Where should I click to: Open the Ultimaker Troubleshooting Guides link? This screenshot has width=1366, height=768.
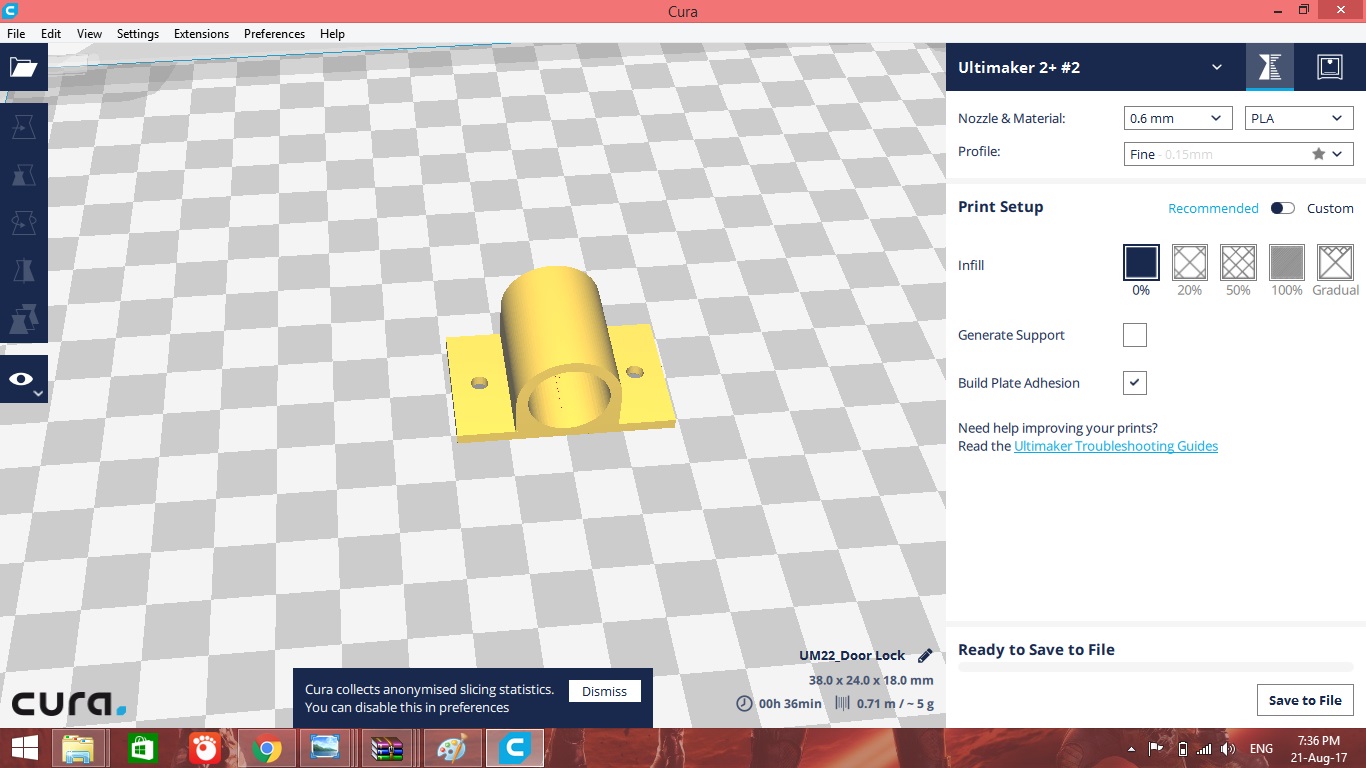pos(1115,446)
